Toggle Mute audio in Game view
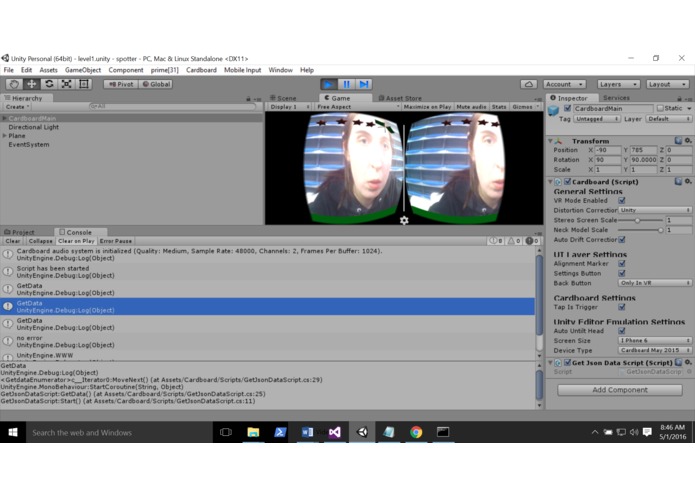695x494 pixels. (471, 107)
